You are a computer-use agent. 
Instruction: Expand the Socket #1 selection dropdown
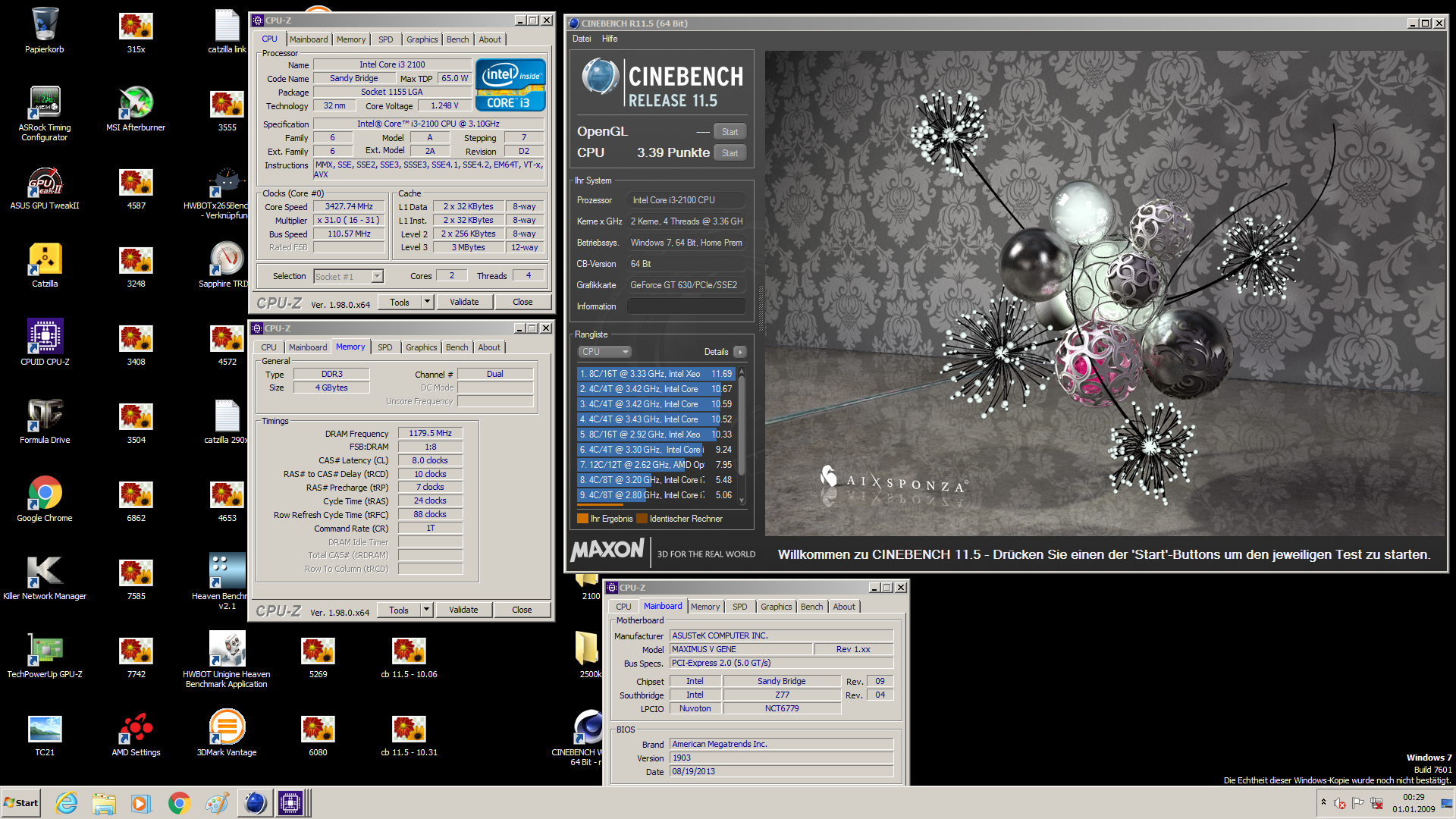click(377, 277)
